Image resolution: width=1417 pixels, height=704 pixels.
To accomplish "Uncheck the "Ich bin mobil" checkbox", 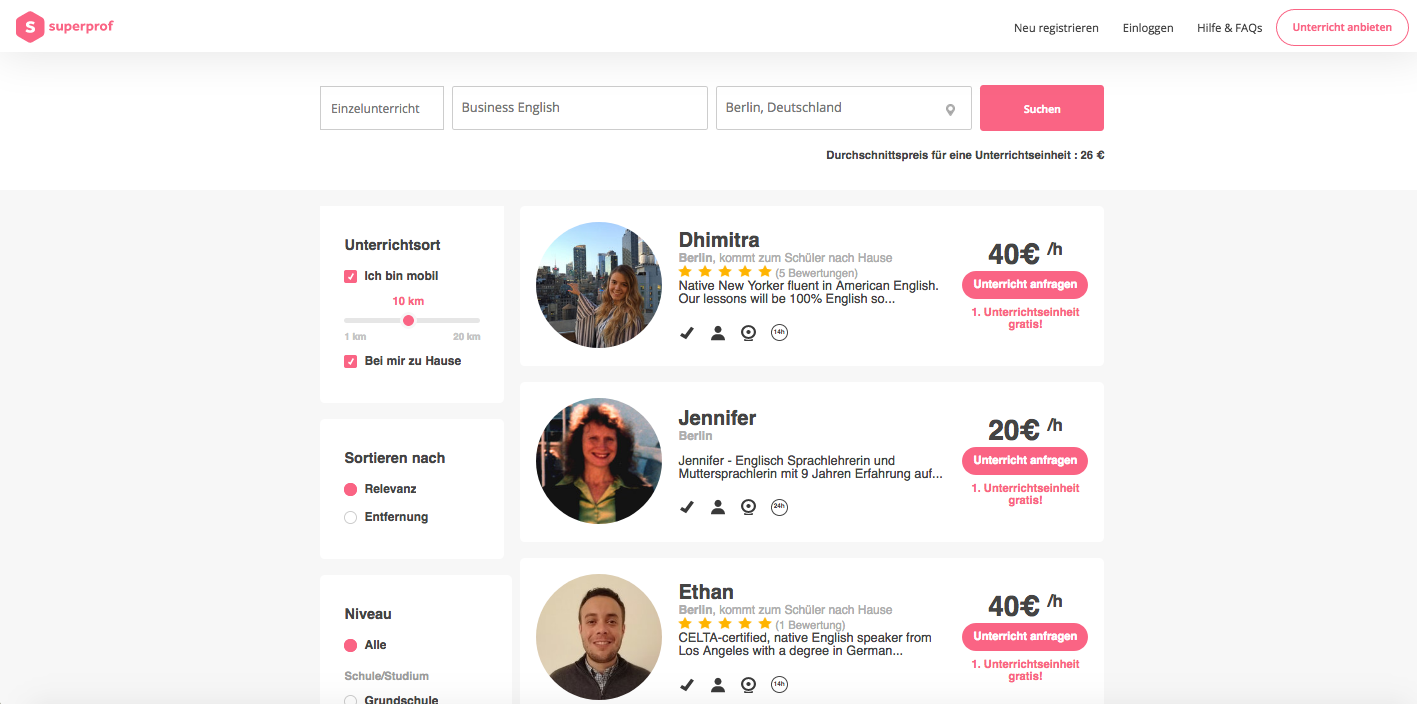I will point(351,276).
